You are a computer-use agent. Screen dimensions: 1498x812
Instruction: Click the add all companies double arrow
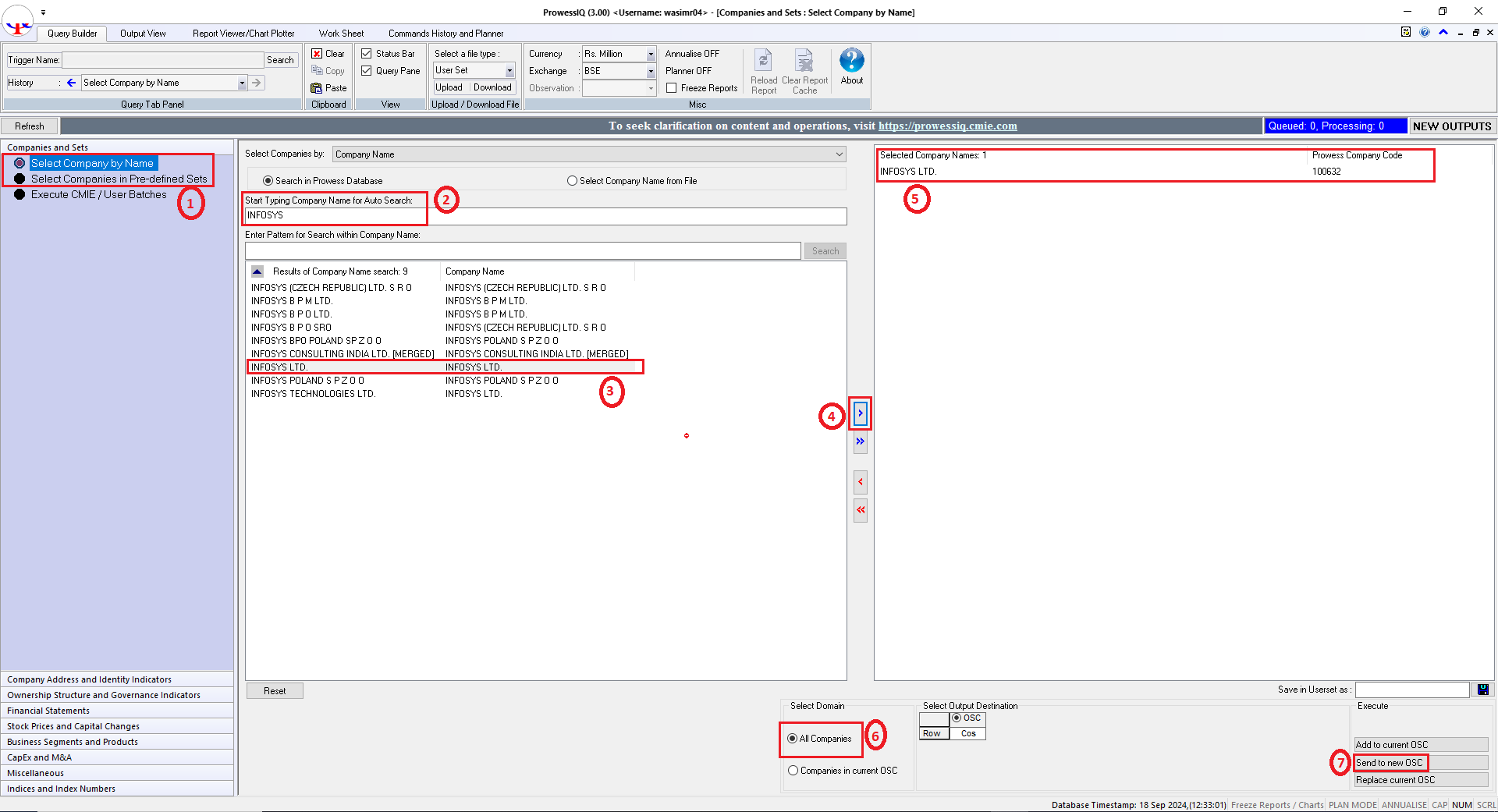coord(861,441)
